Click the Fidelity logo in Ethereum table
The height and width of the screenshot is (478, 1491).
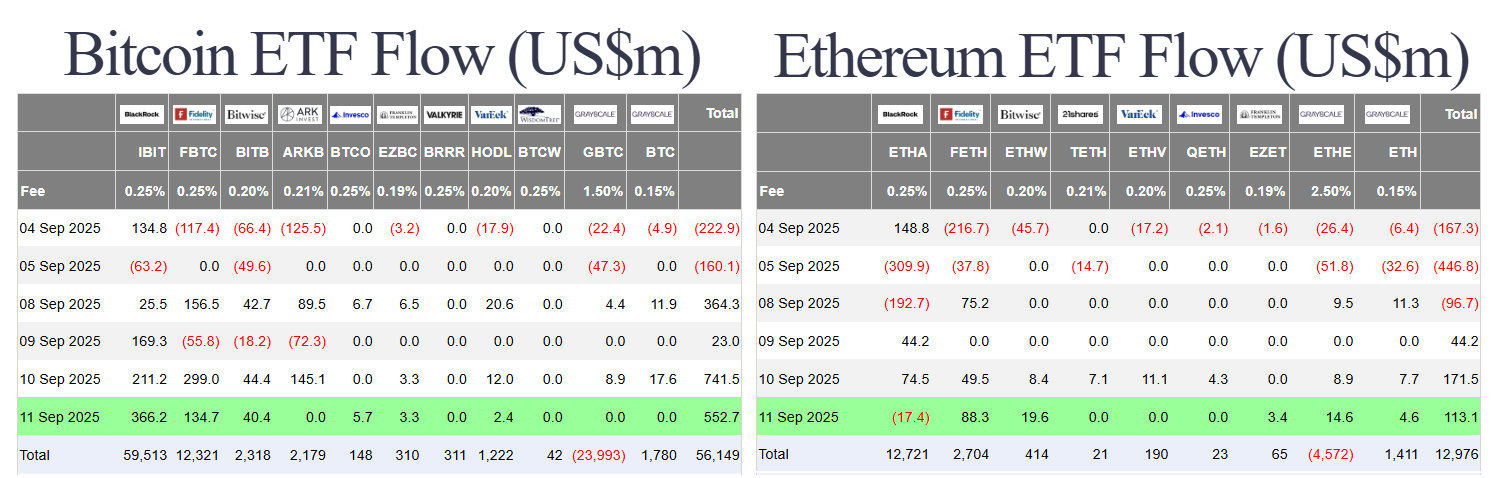point(961,114)
